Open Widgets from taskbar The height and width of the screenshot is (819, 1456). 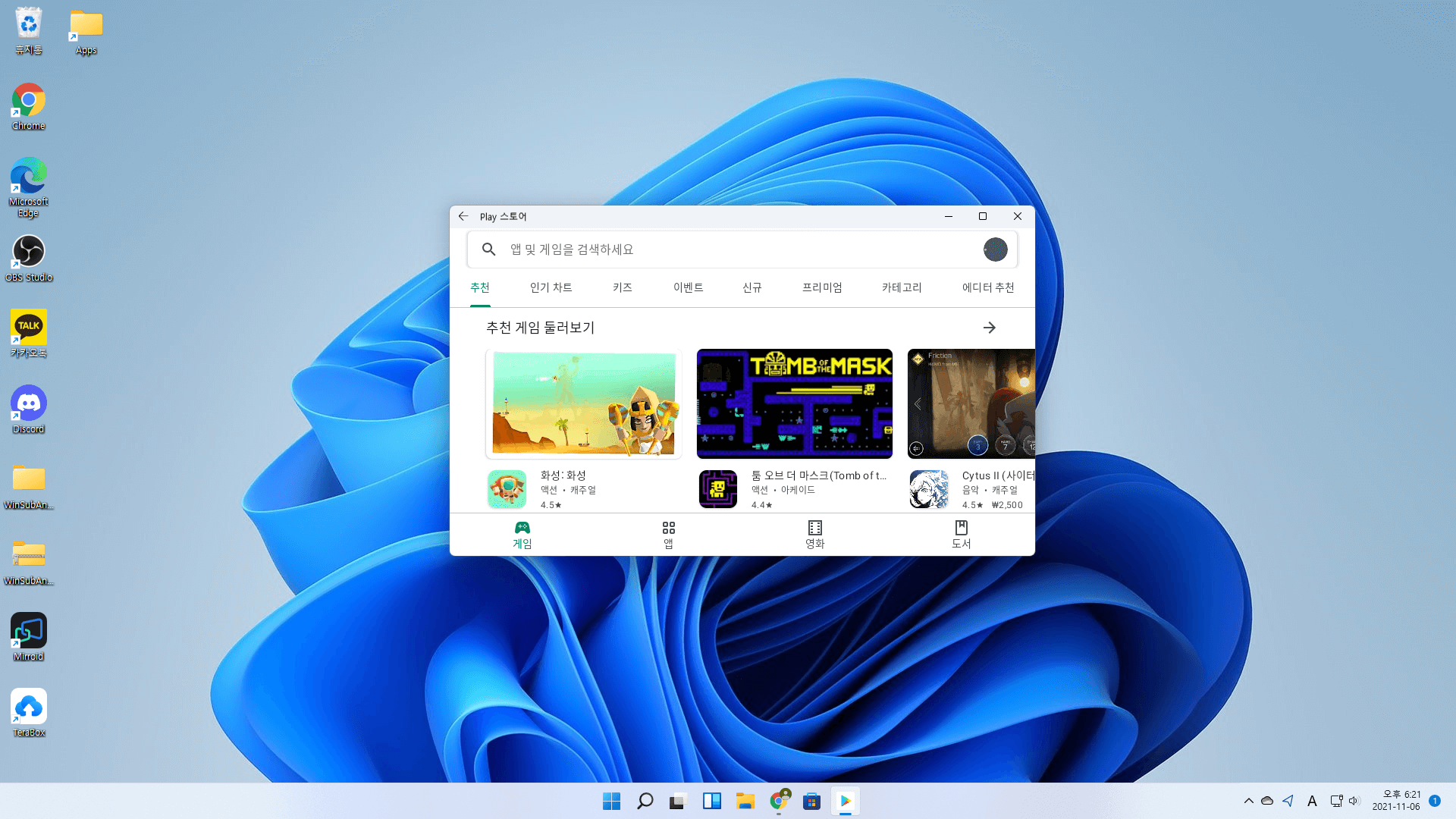pyautogui.click(x=712, y=802)
